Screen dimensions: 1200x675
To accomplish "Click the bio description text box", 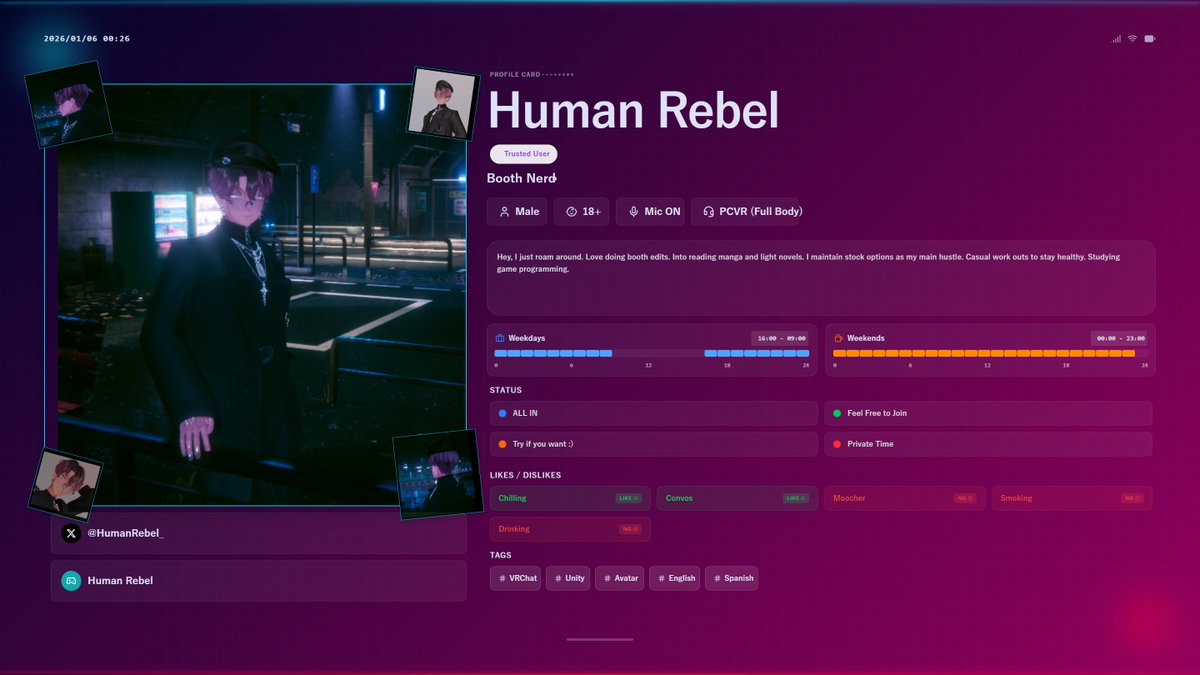I will [x=821, y=278].
